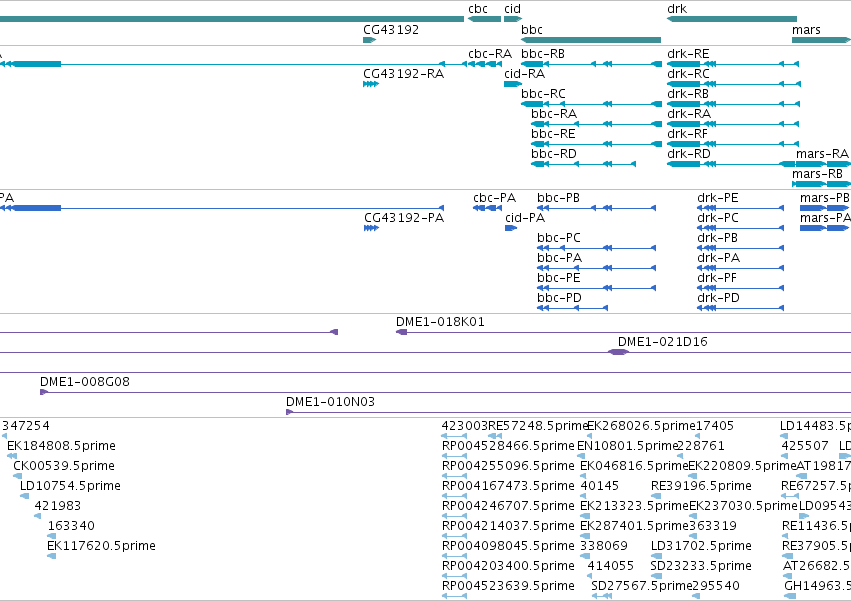Screen dimensions: 851x601
Task: Select the LD31702.5prime EST label
Action: (x=701, y=547)
